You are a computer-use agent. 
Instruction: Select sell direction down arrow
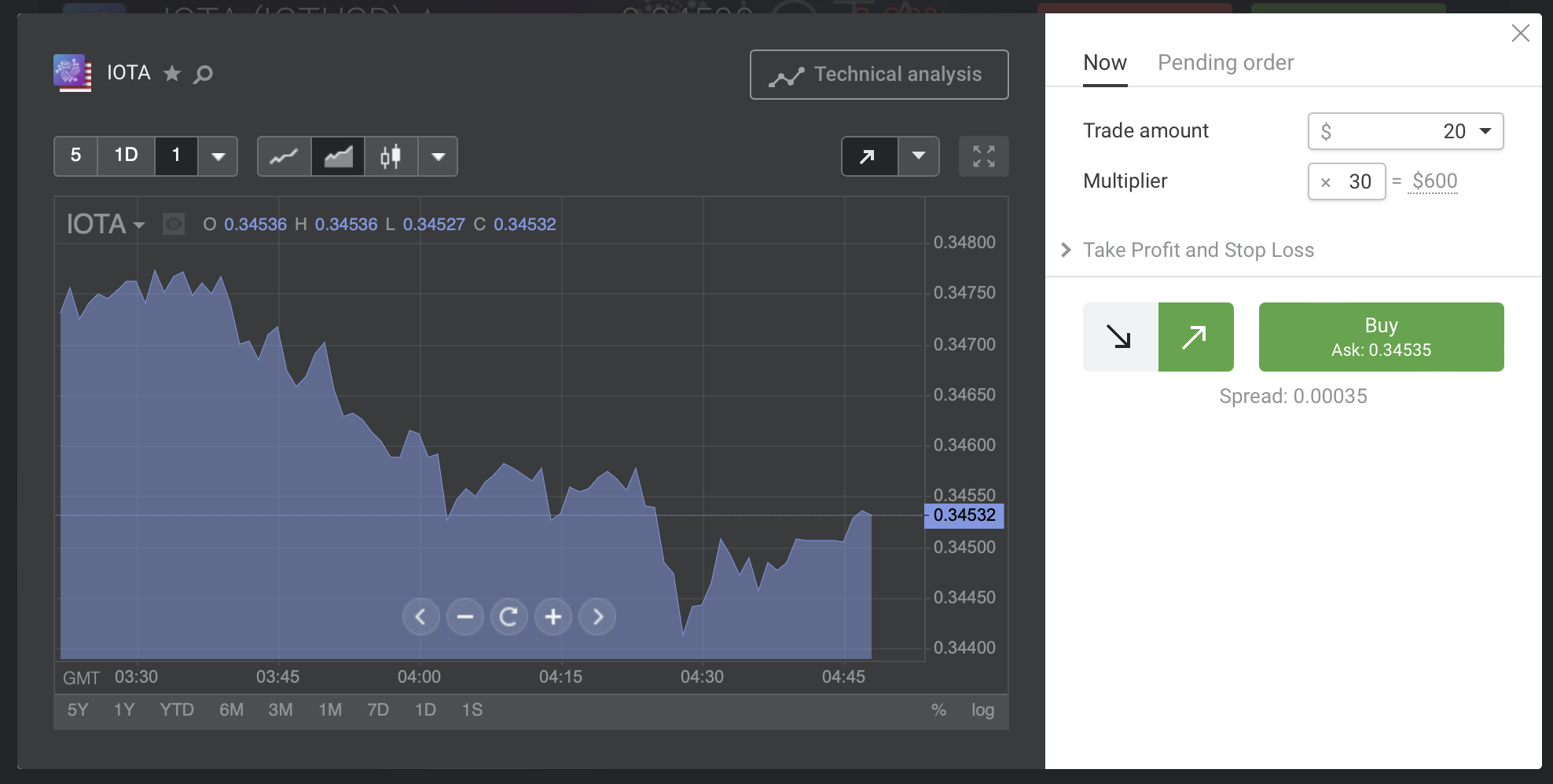point(1120,337)
